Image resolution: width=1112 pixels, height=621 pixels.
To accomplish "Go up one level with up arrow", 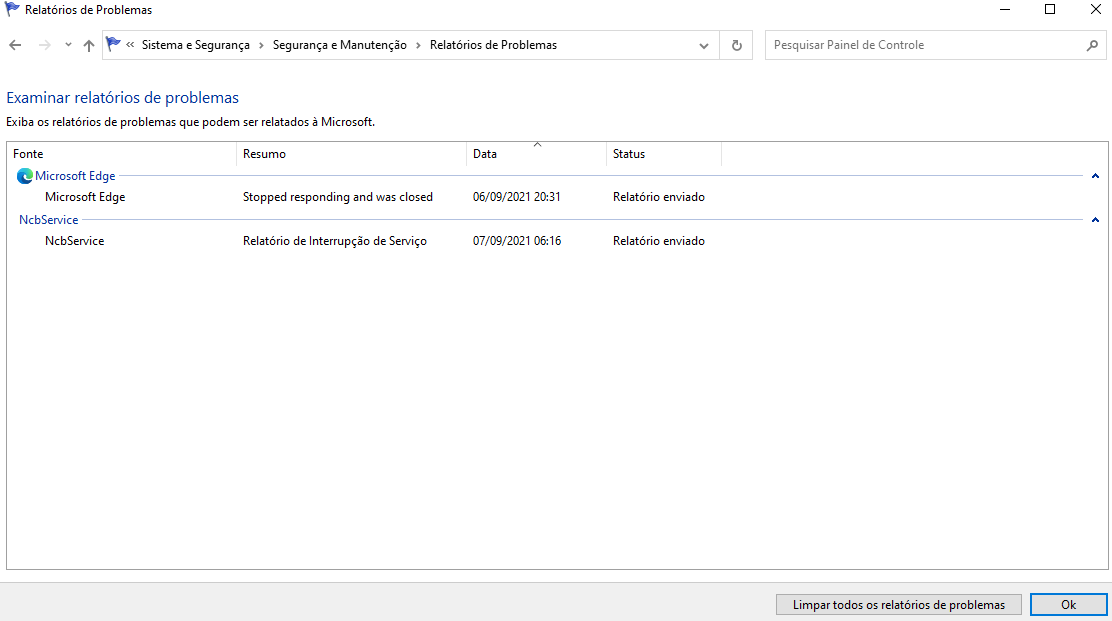I will click(x=89, y=45).
